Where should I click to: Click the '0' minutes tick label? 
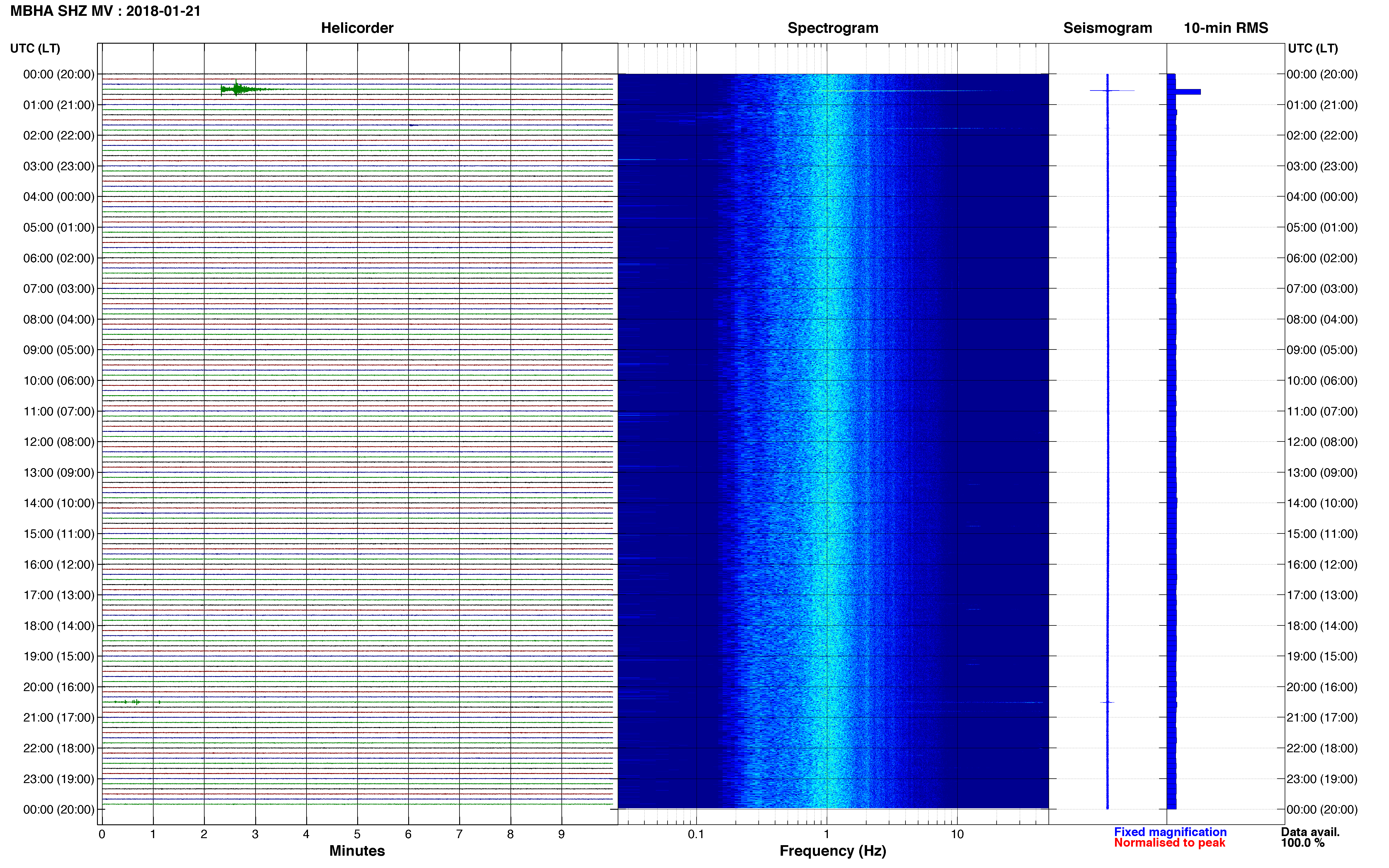(x=102, y=834)
